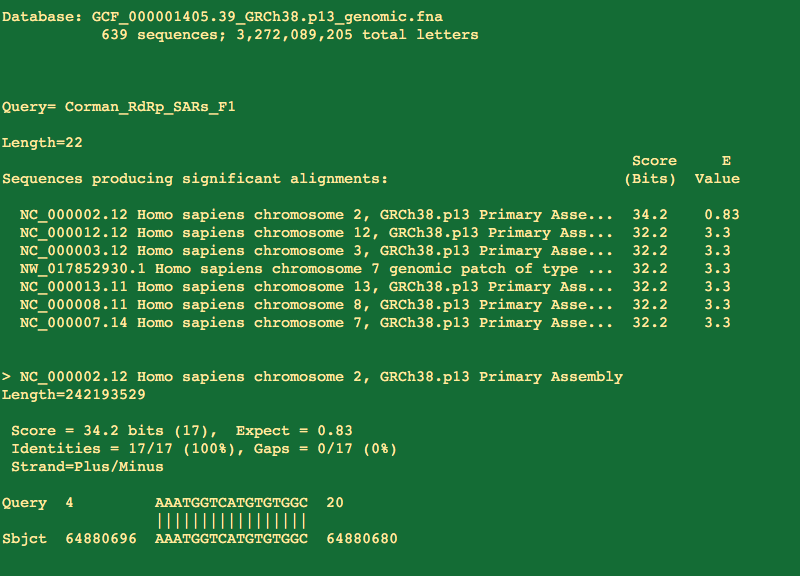This screenshot has width=800, height=576.
Task: Select the NC_000008.11 chromosome 8 summary row
Action: pos(375,305)
